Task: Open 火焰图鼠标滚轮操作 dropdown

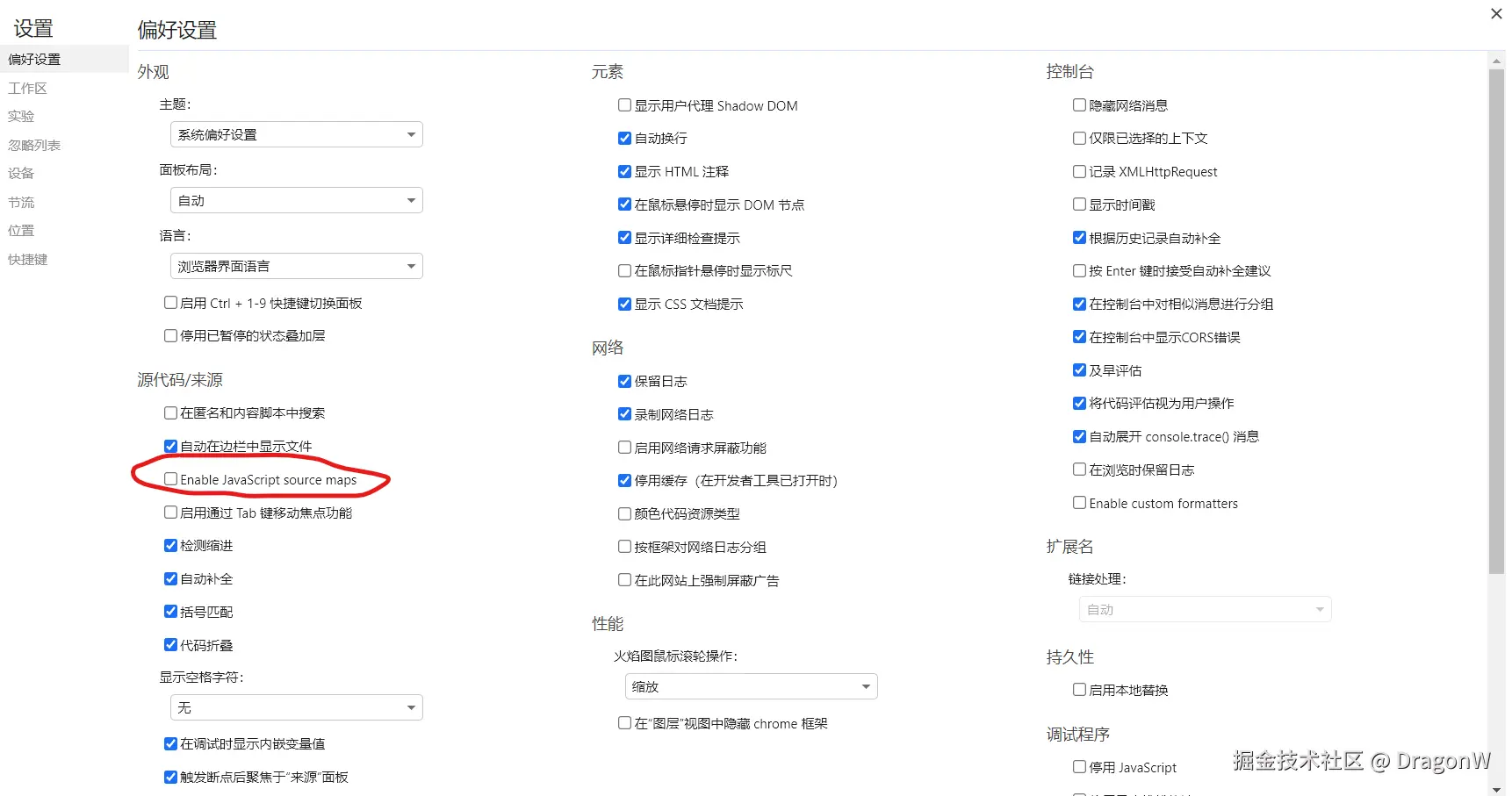Action: [750, 685]
